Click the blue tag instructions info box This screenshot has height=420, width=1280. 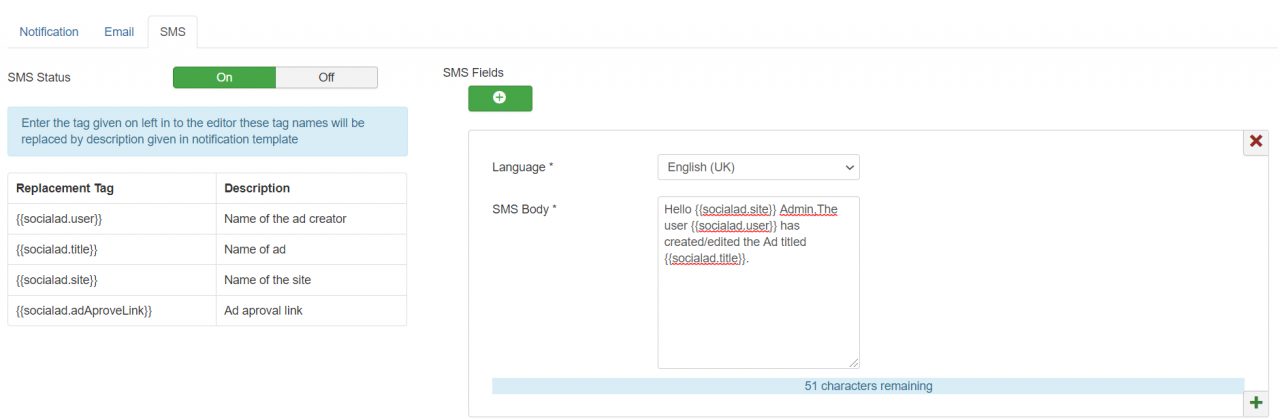[x=207, y=131]
